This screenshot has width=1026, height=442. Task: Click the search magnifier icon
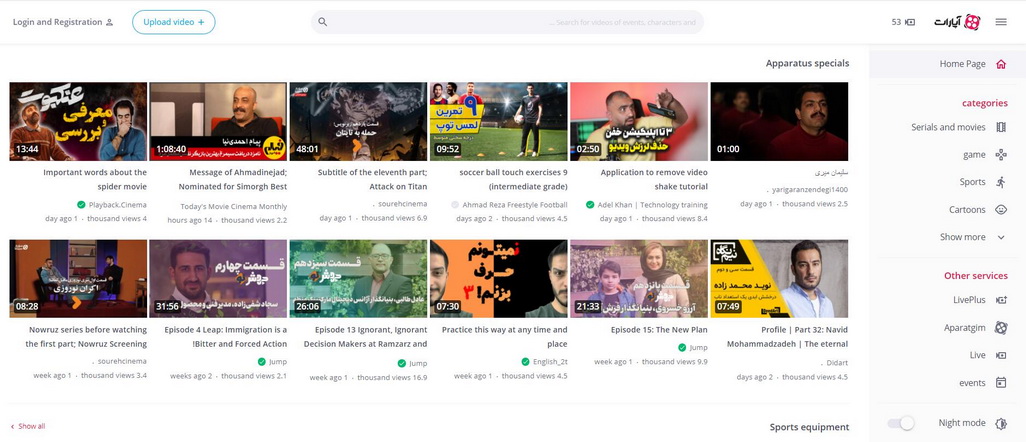point(322,22)
